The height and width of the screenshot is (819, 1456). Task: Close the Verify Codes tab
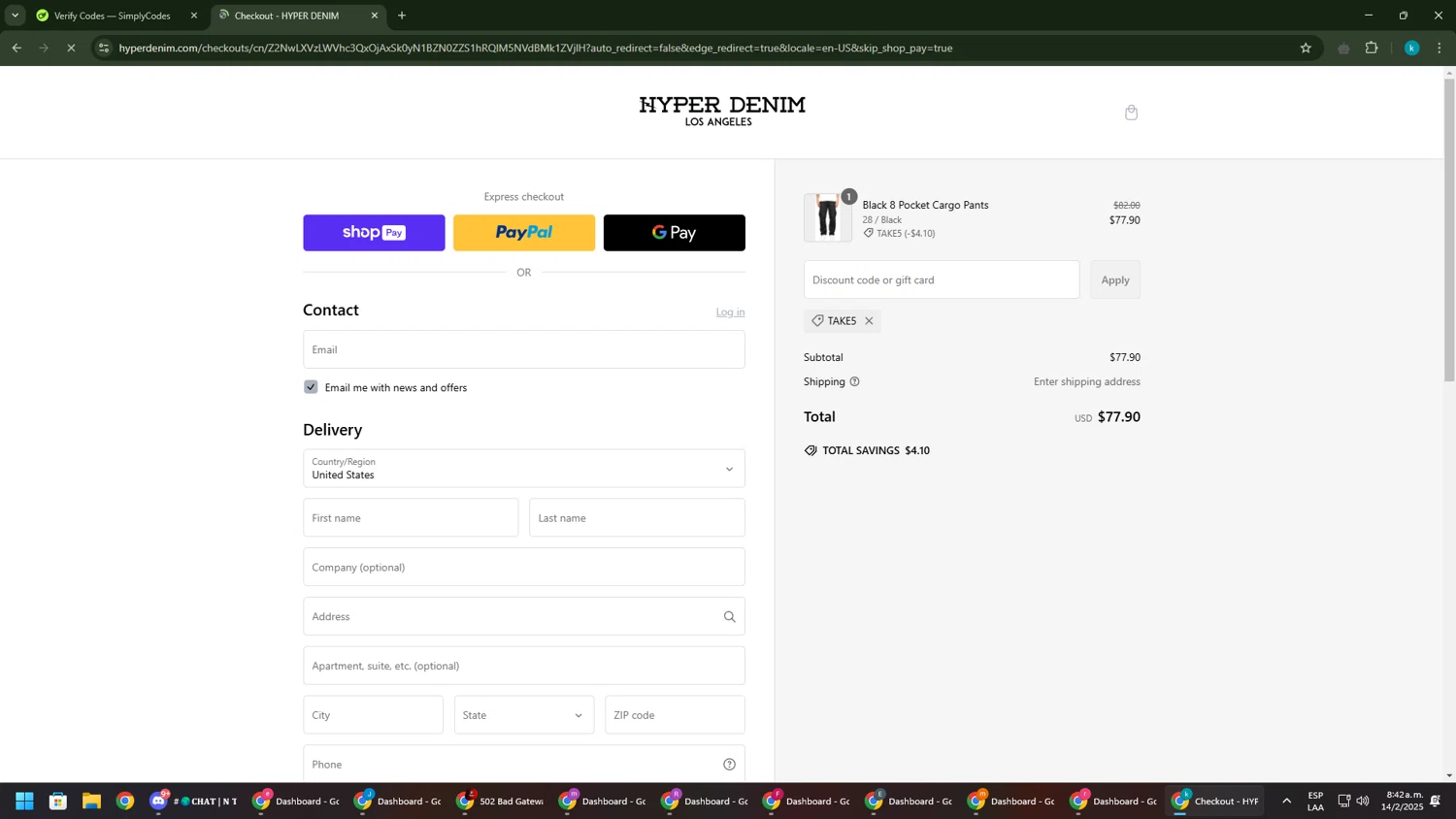coord(194,16)
